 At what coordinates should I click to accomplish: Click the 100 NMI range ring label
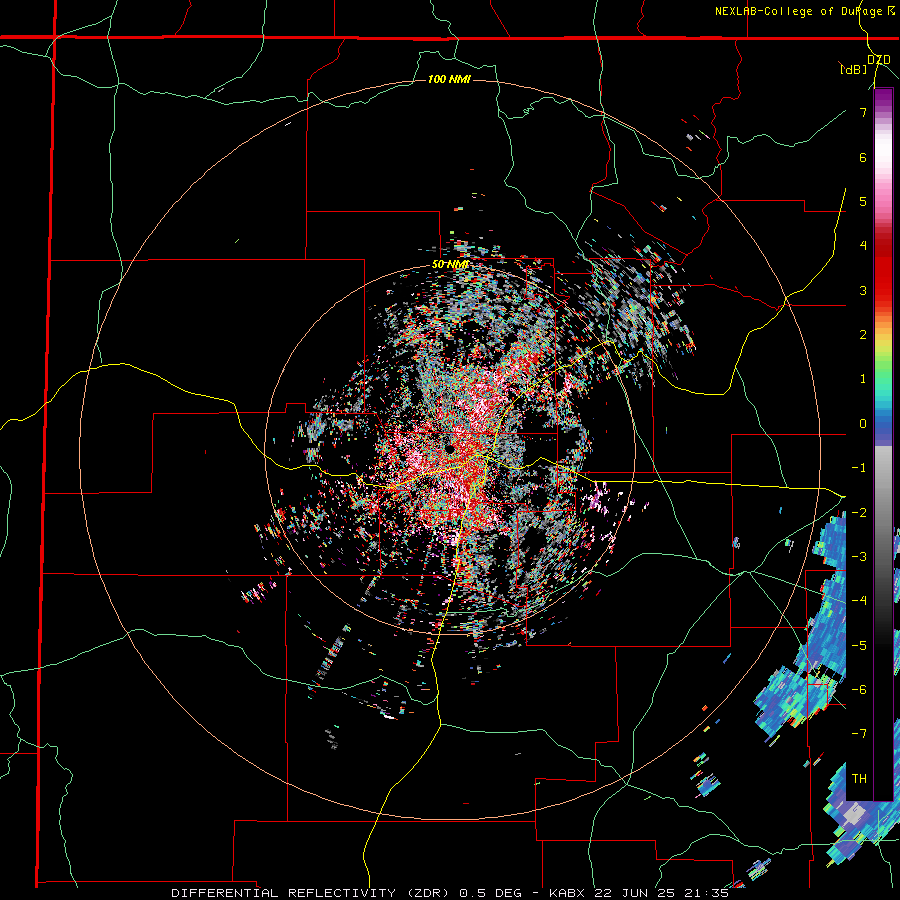tap(449, 79)
